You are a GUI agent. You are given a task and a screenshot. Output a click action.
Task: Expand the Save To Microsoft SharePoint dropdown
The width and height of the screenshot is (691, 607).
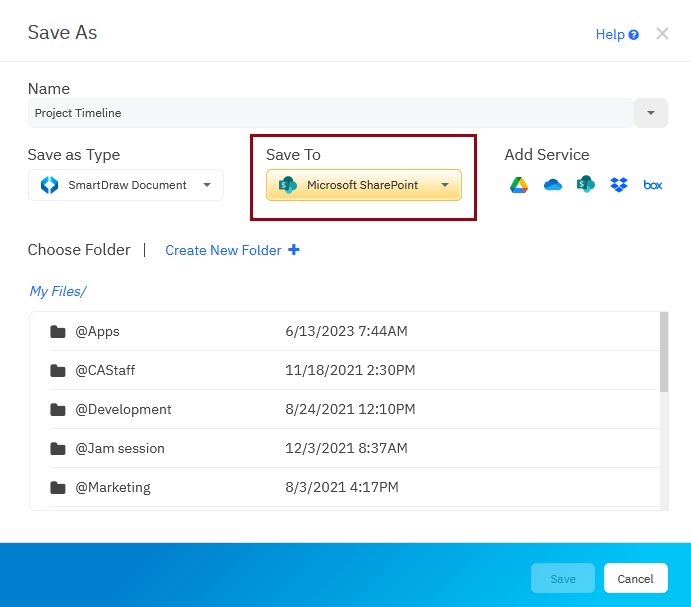[364, 185]
